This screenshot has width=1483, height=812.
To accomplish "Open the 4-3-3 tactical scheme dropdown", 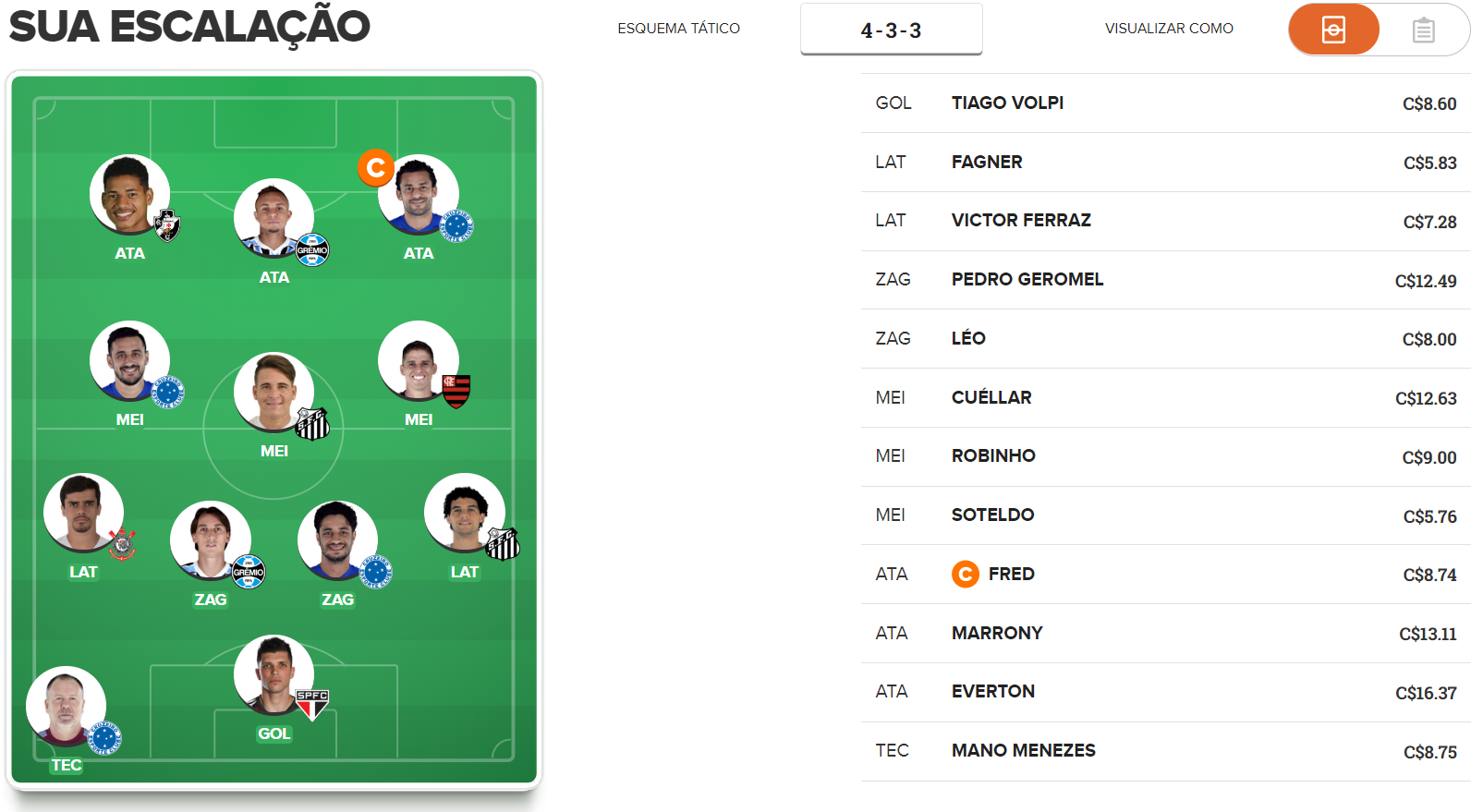I will [x=891, y=30].
